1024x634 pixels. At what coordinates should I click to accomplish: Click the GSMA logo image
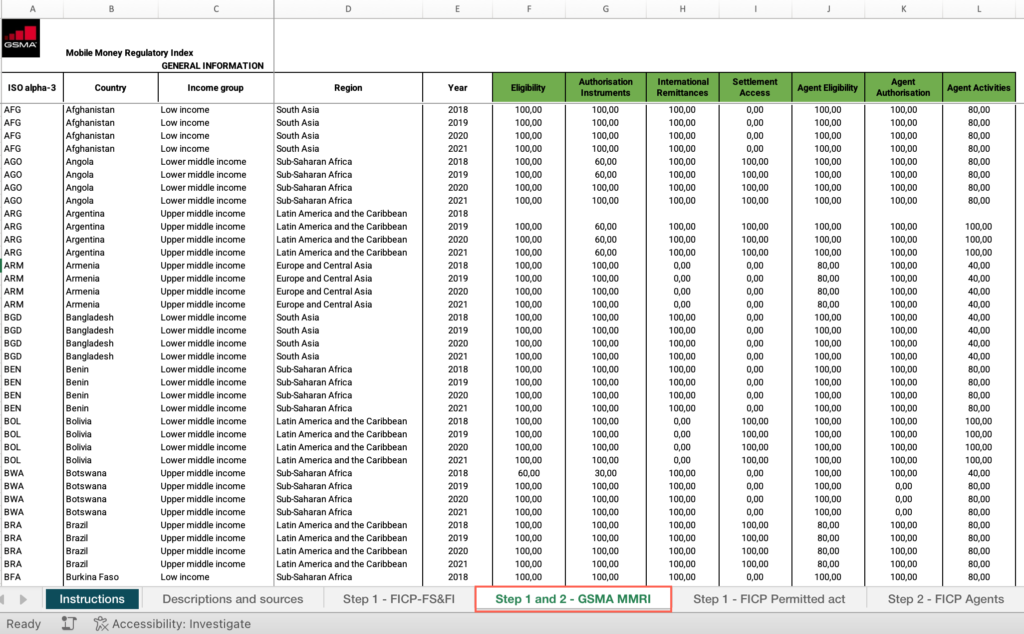pyautogui.click(x=20, y=38)
